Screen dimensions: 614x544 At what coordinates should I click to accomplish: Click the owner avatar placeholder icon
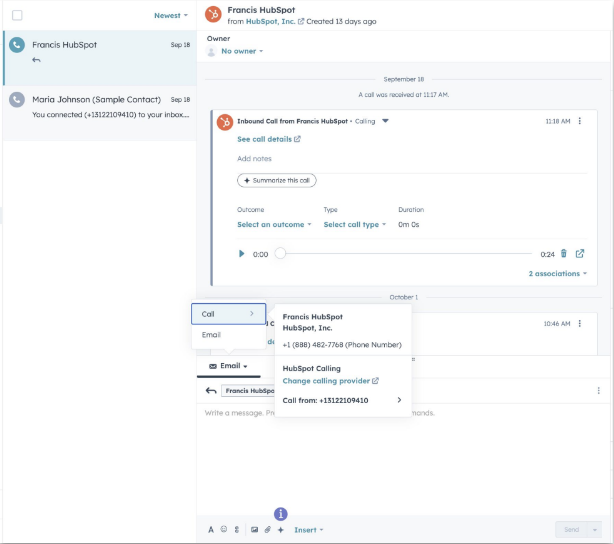211,51
